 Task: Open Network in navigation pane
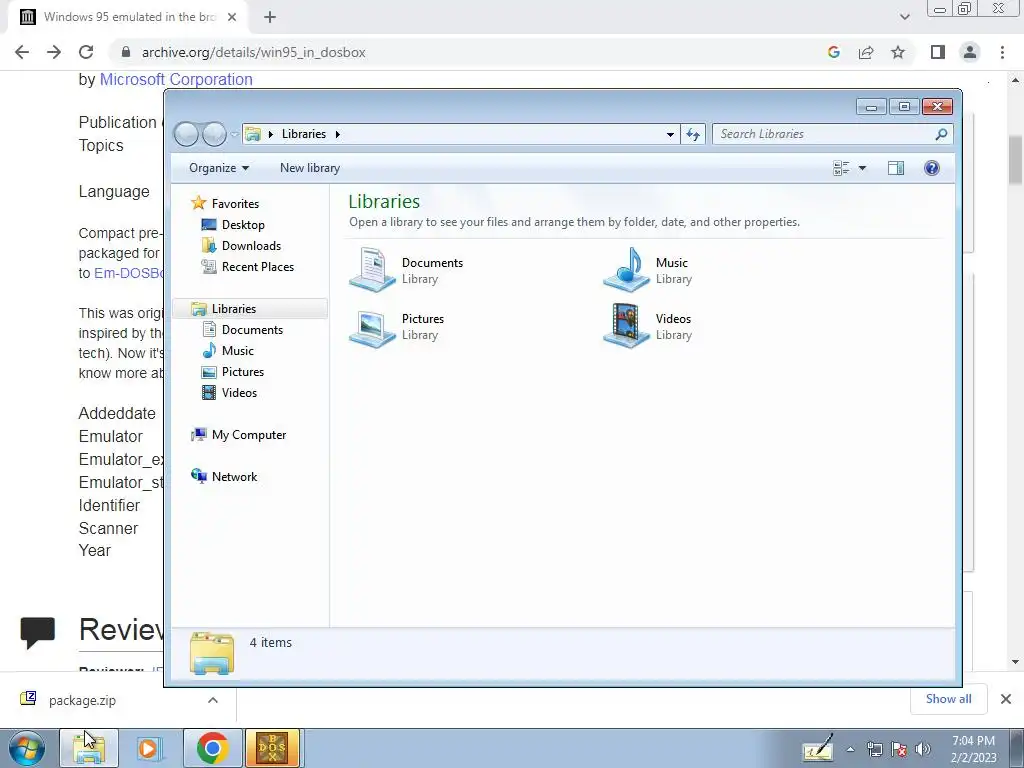[x=234, y=477]
